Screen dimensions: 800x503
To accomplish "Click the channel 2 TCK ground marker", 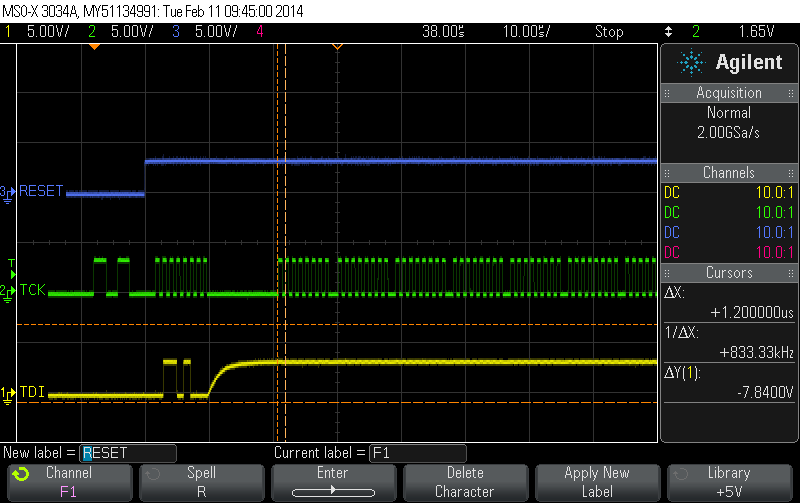I will point(7,293).
